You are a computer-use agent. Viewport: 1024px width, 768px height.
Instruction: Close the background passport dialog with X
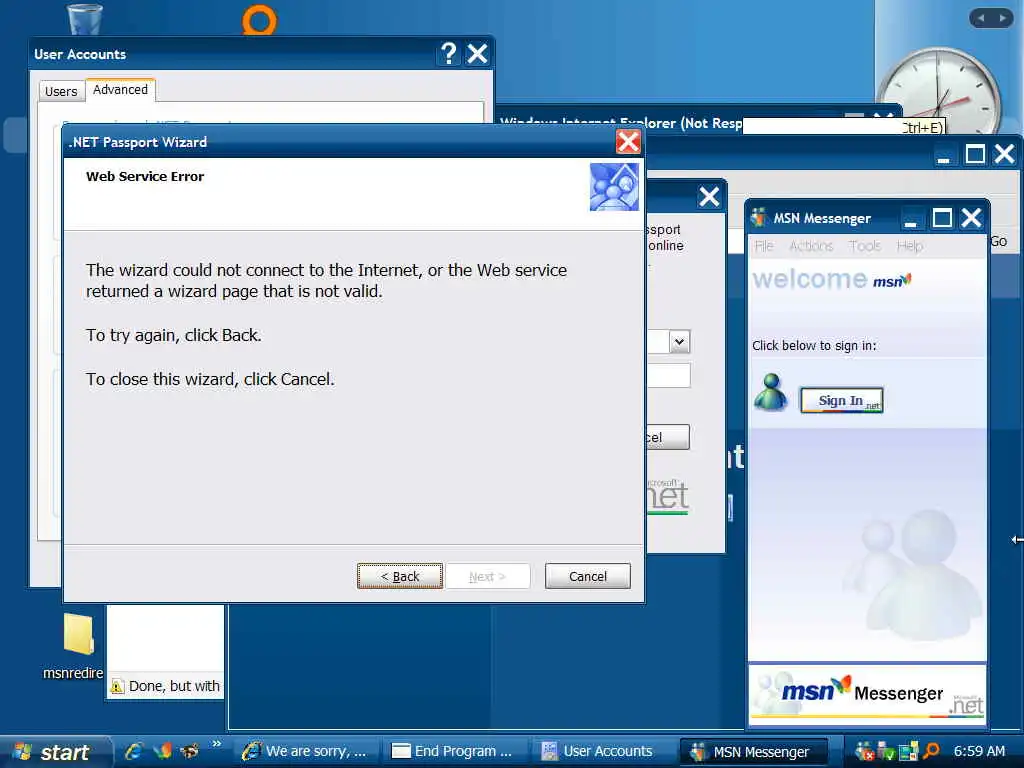(x=709, y=197)
